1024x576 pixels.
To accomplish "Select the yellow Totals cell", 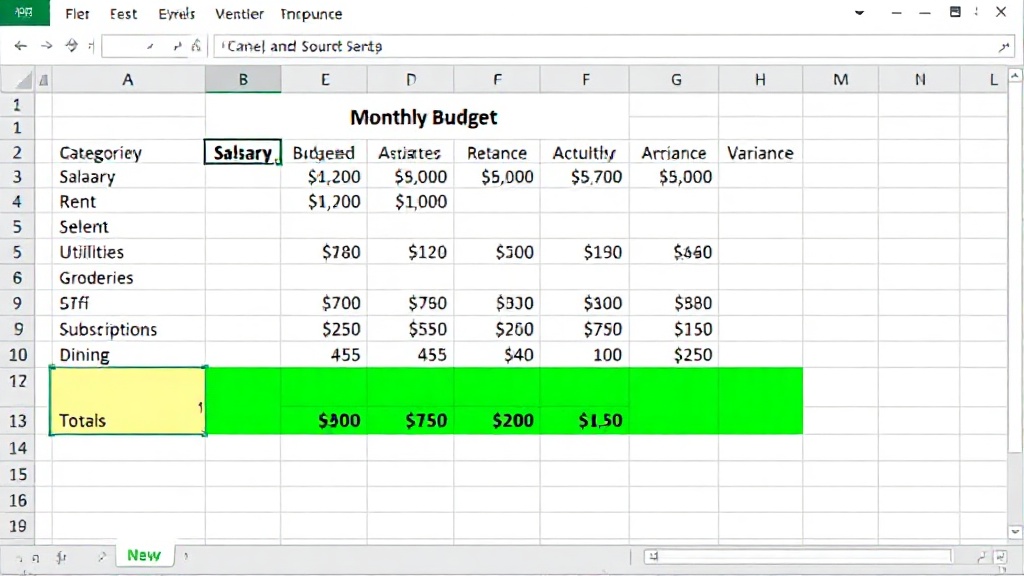I will click(128, 401).
